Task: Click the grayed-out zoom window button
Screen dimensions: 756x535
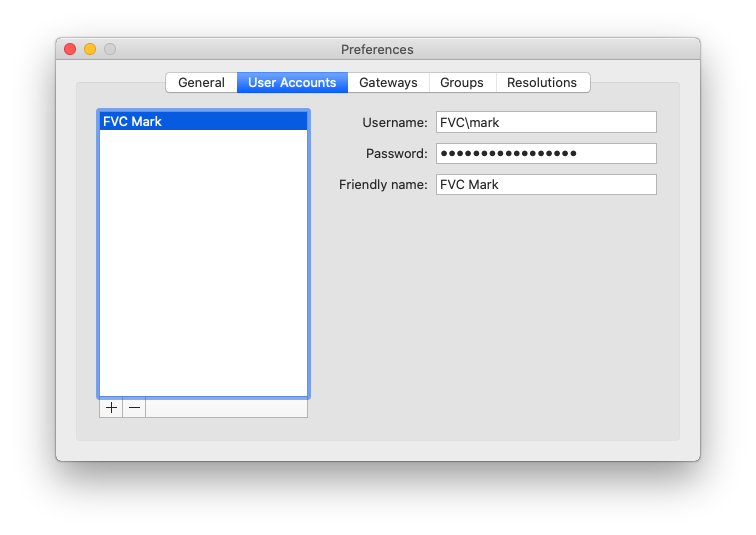Action: pos(110,49)
